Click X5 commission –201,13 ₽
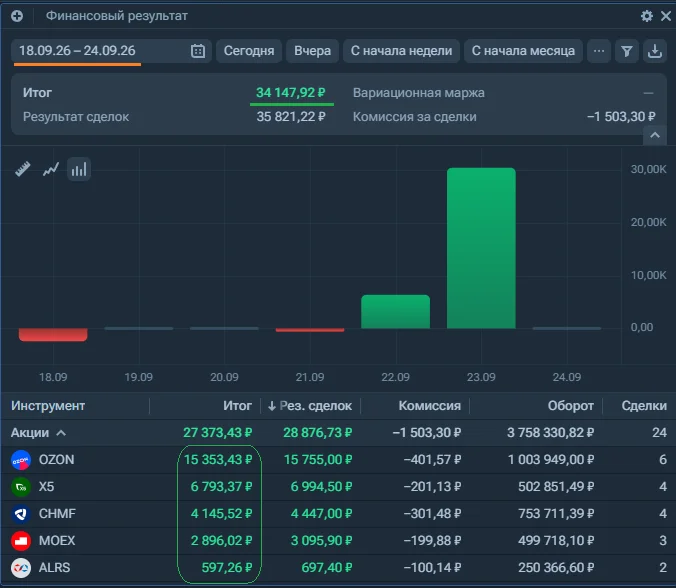 coord(432,487)
